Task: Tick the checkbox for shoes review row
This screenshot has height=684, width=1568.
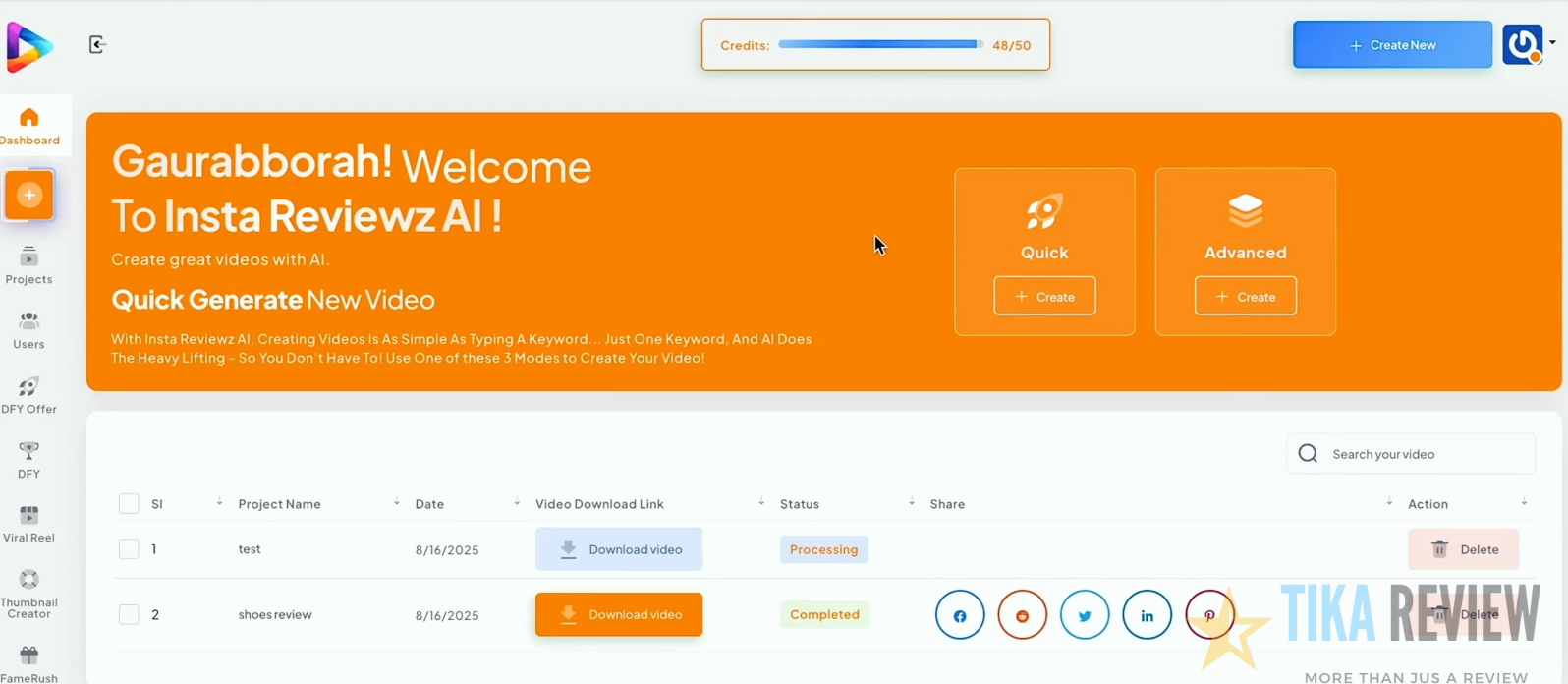Action: click(x=129, y=614)
